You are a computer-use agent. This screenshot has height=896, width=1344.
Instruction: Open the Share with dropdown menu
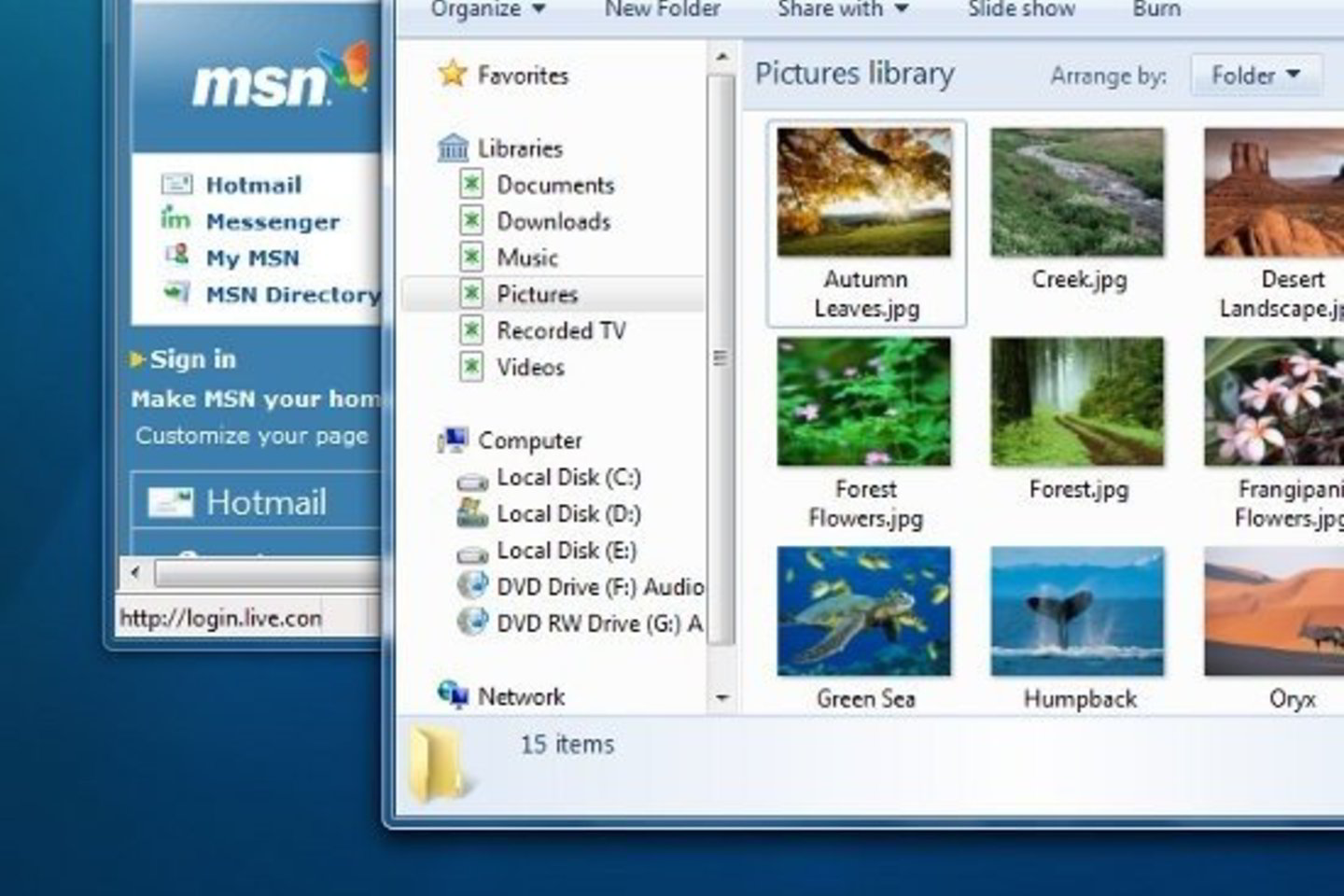point(843,9)
